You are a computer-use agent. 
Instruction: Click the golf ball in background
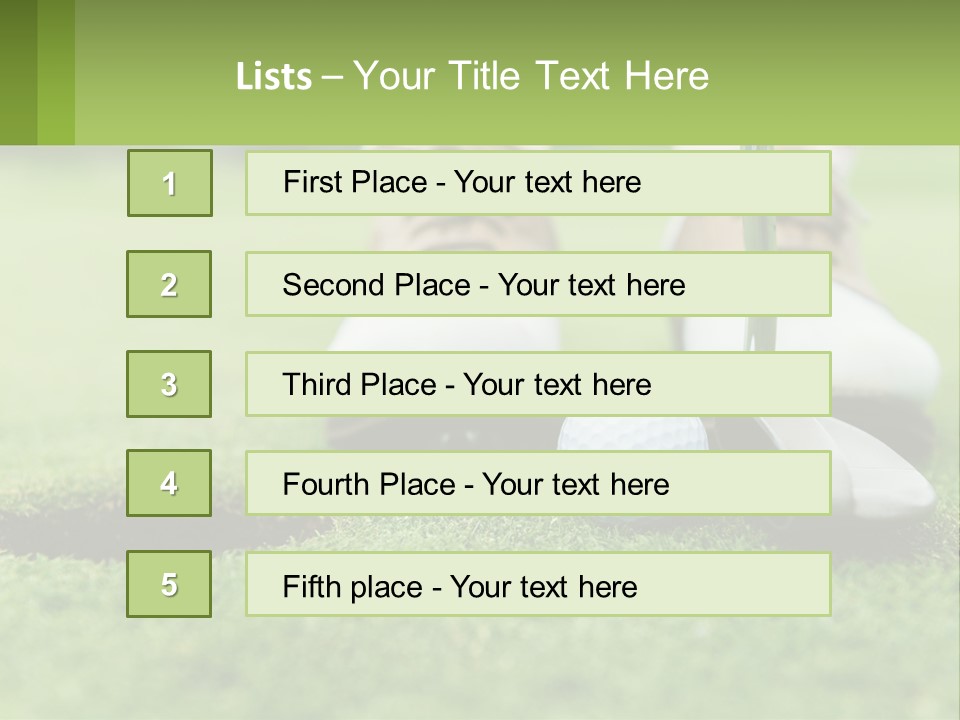(632, 433)
